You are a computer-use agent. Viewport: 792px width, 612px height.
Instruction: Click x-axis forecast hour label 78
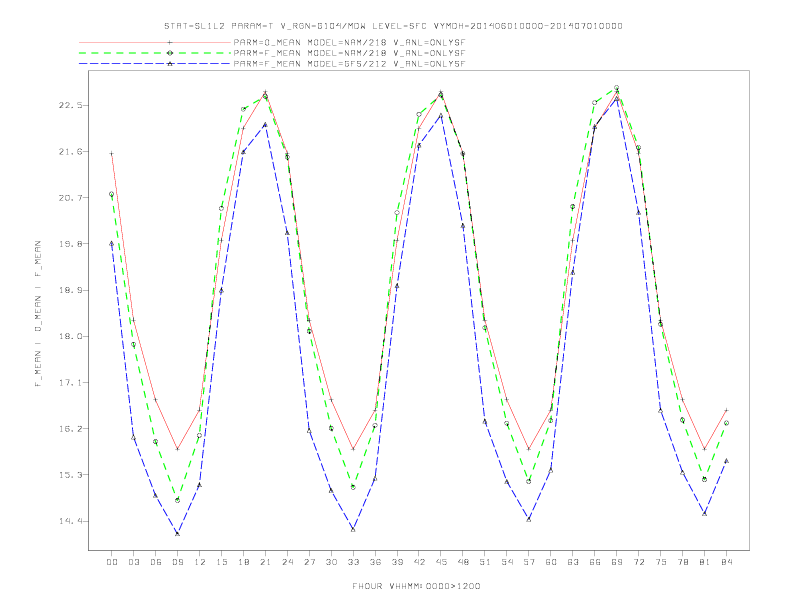click(682, 562)
